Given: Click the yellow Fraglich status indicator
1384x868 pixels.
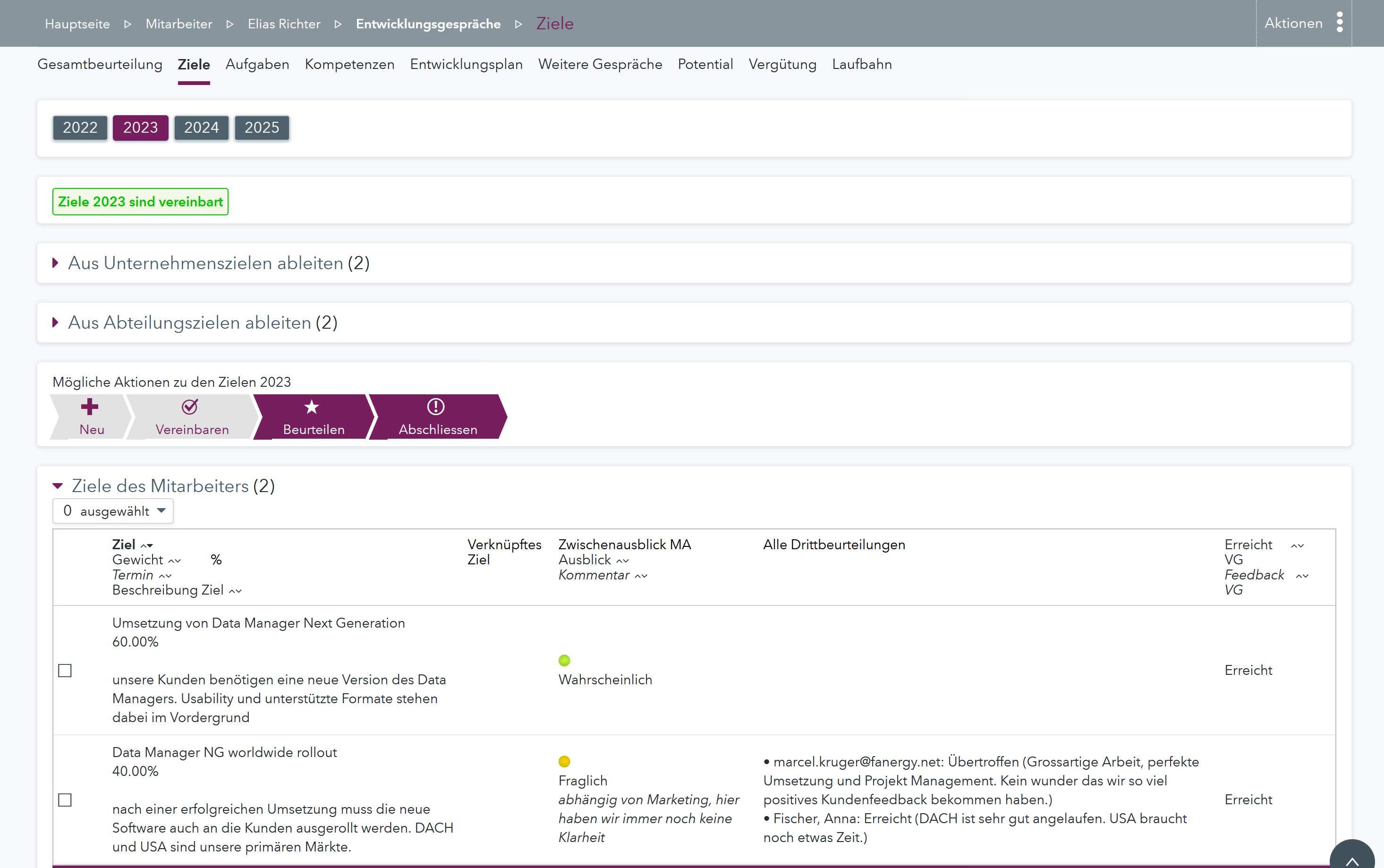Looking at the screenshot, I should pos(564,761).
